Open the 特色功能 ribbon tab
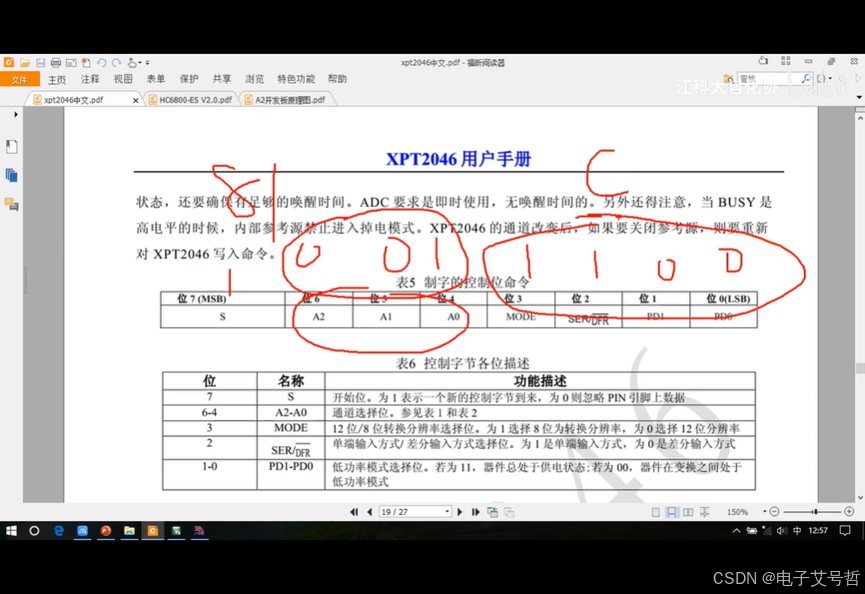865x594 pixels. click(x=296, y=79)
